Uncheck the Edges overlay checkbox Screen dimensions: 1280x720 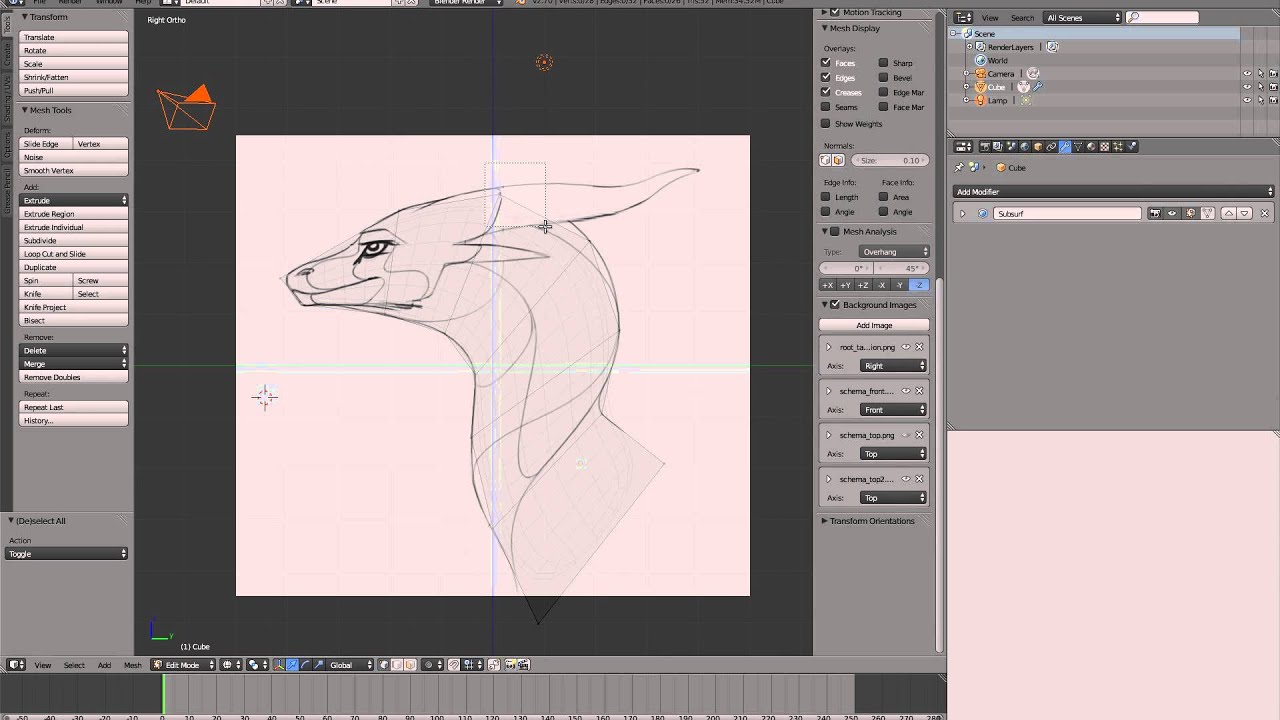[x=825, y=77]
